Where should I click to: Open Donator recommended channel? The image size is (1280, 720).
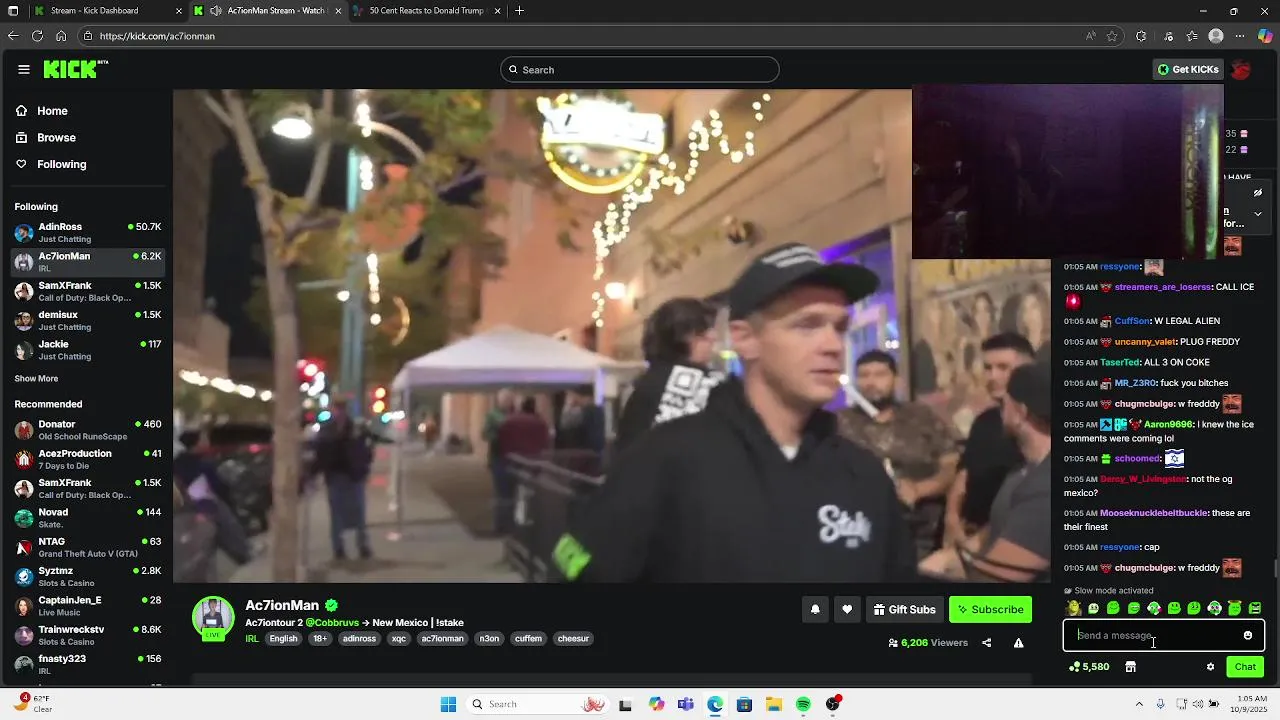(x=88, y=430)
